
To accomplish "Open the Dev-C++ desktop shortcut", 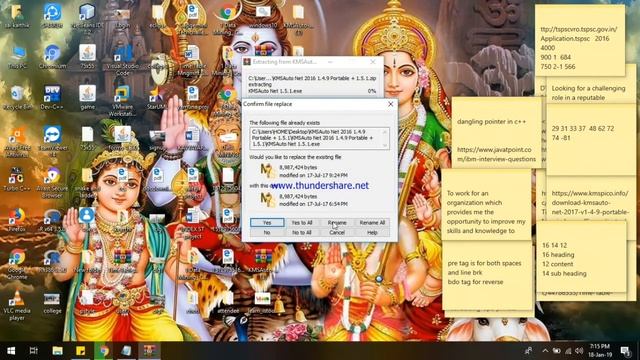I will 52,98.
